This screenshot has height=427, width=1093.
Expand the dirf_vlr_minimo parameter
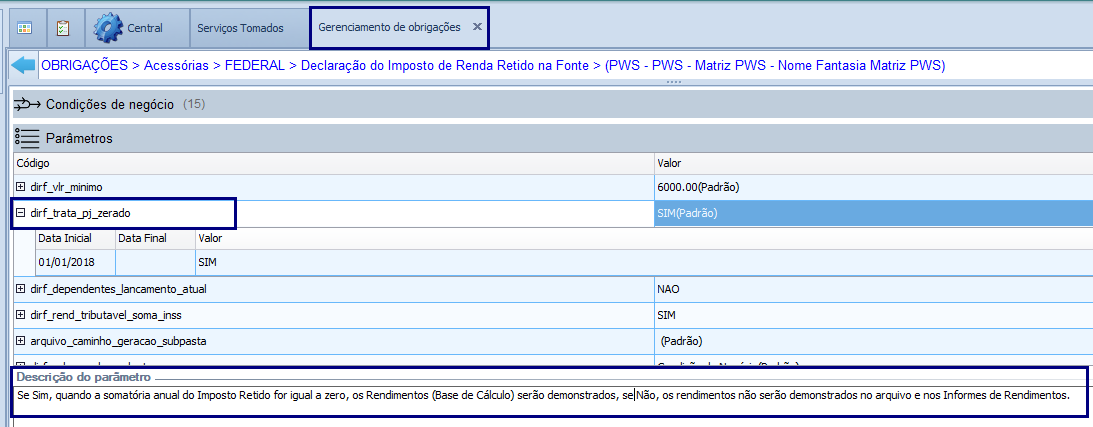(21, 187)
